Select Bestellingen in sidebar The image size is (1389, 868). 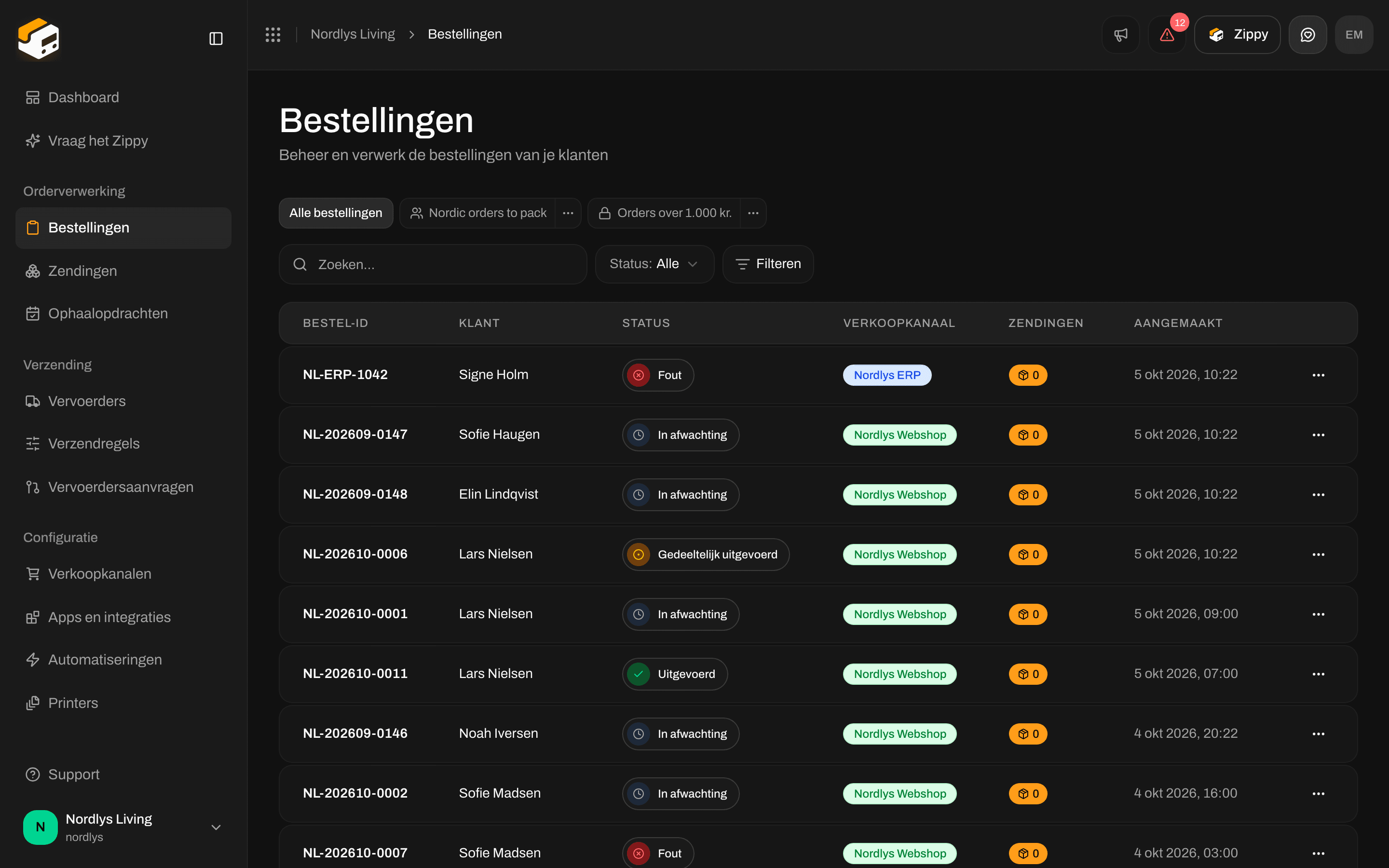(x=123, y=228)
